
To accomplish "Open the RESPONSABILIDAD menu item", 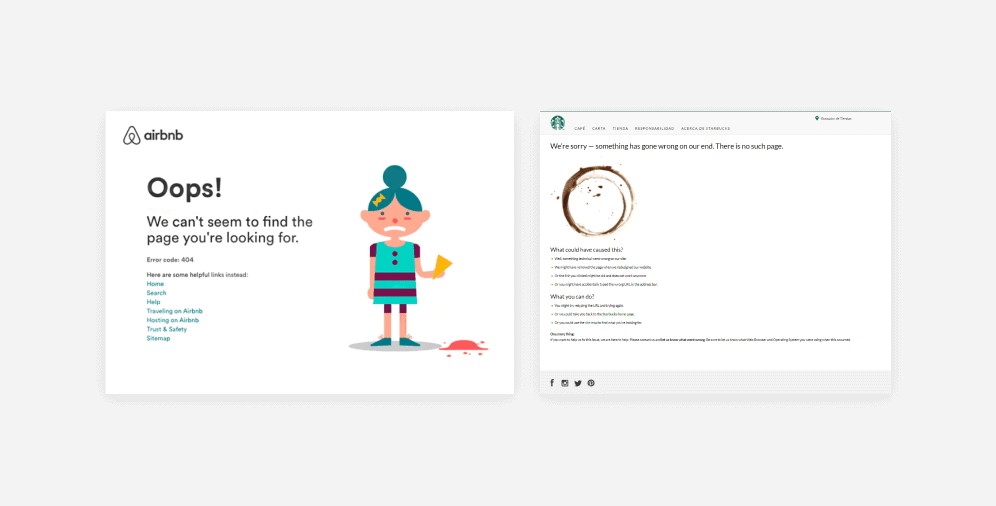I will (654, 128).
